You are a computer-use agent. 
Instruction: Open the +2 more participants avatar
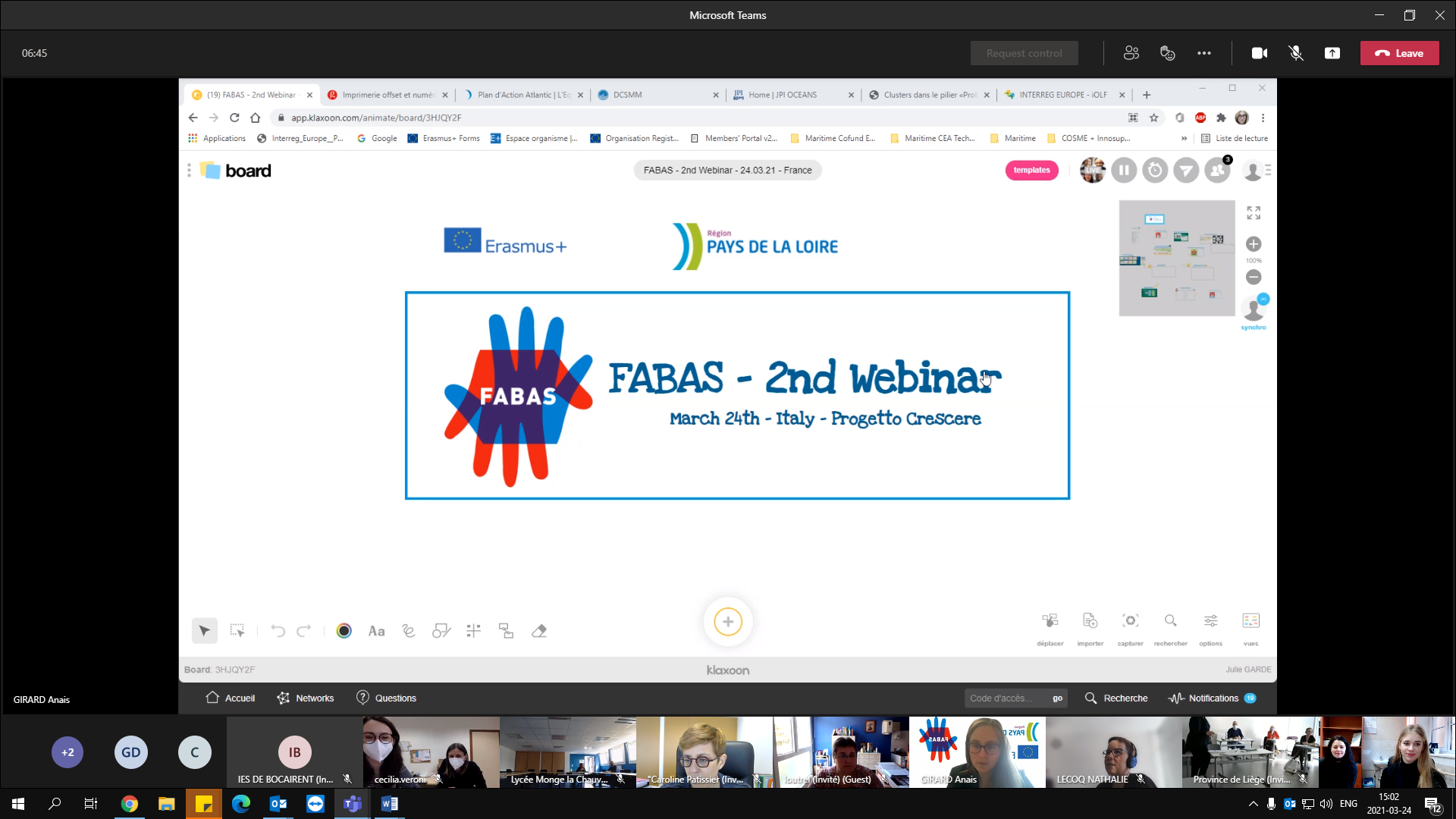67,752
